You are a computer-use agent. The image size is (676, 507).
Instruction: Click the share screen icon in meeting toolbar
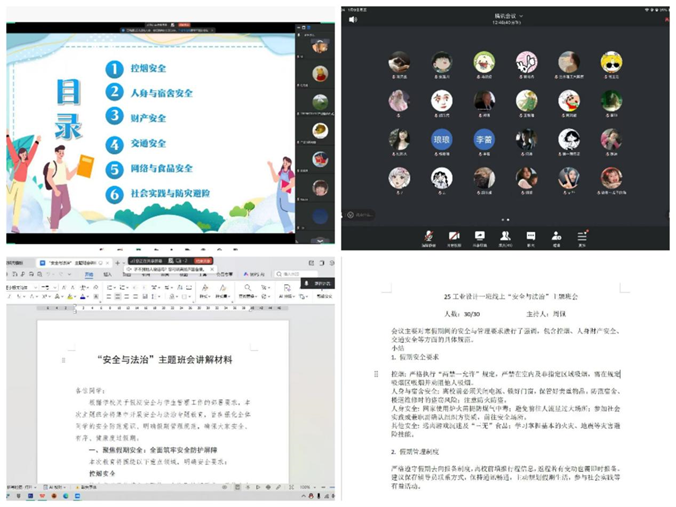coord(479,236)
